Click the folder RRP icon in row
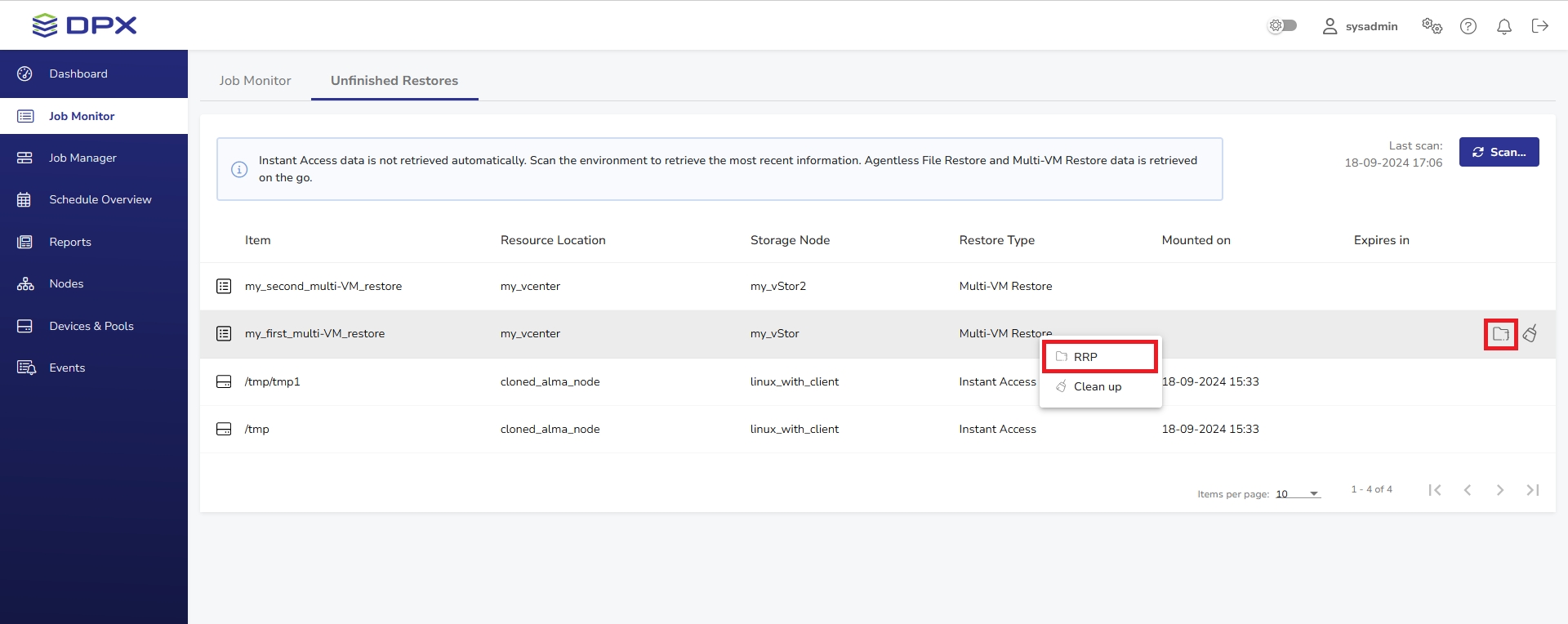 tap(1500, 334)
